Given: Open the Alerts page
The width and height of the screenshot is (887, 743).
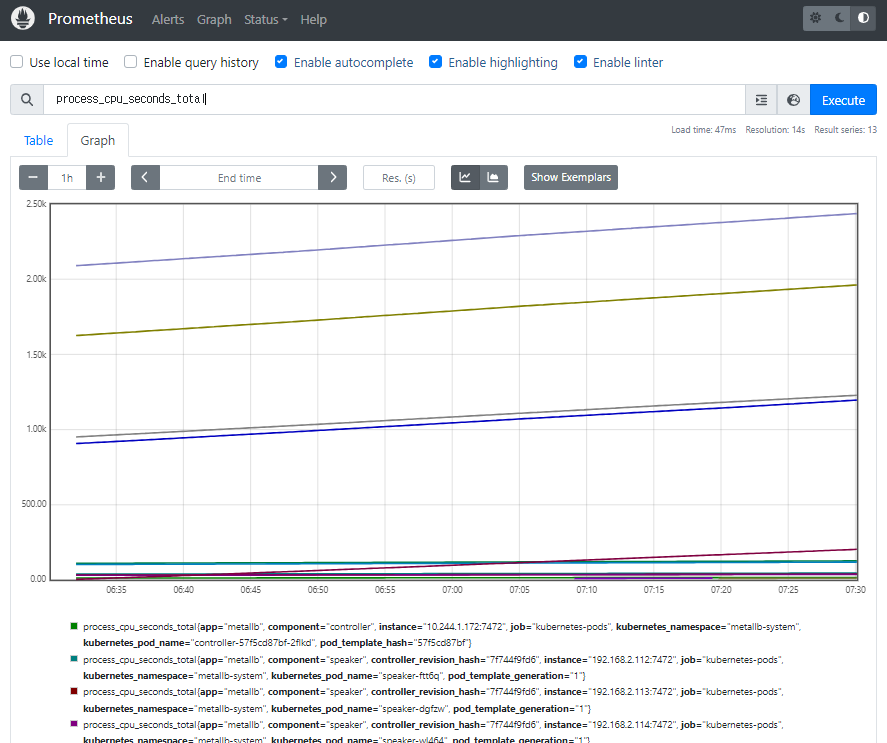Looking at the screenshot, I should 168,19.
